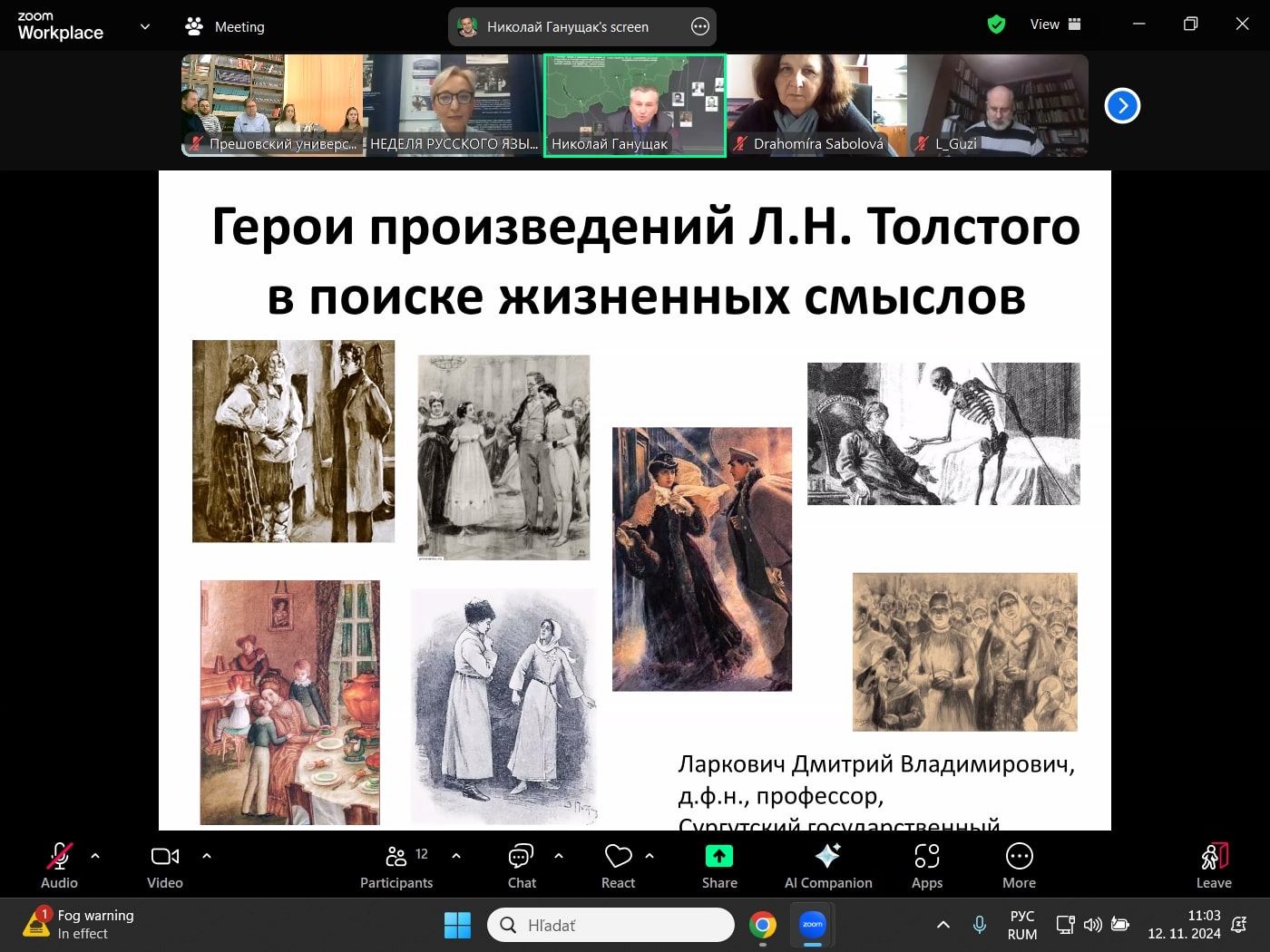Open screen share options ellipsis menu

tap(700, 26)
